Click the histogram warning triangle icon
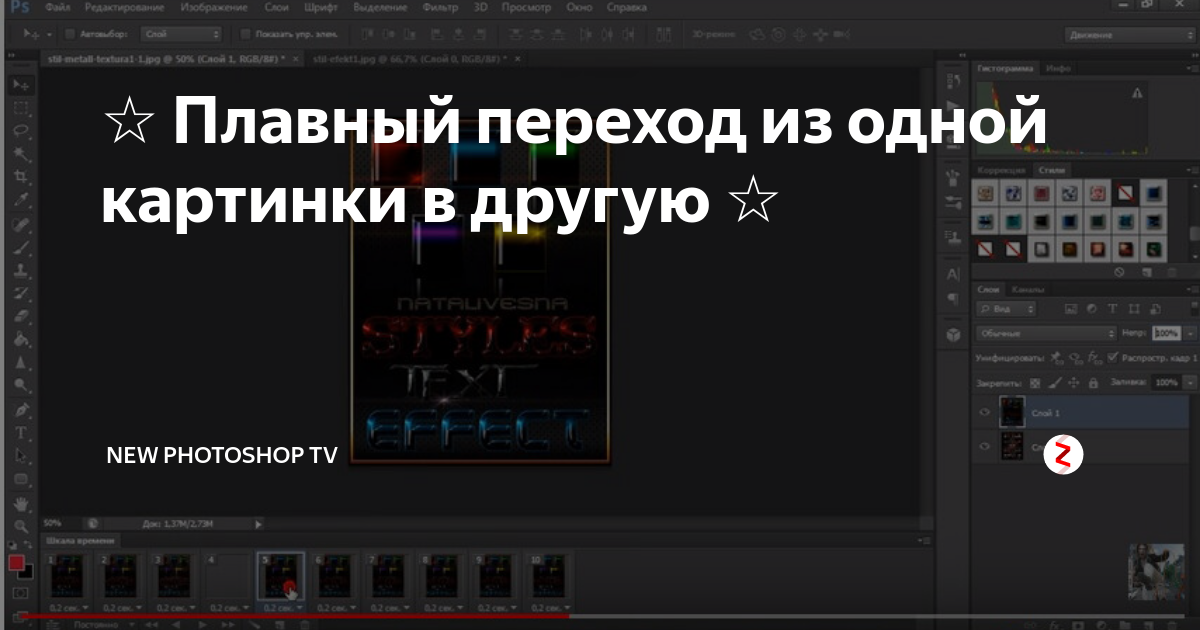 (x=1137, y=93)
